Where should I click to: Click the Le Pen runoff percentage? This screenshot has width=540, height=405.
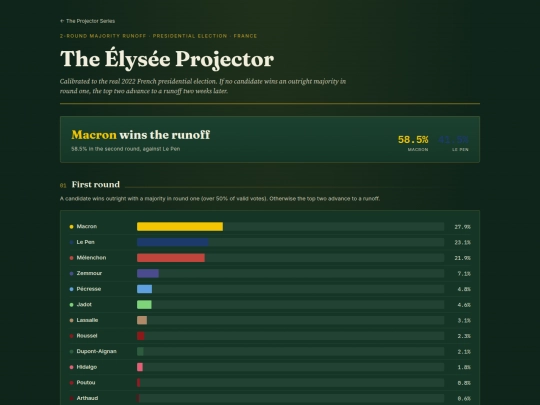point(453,139)
